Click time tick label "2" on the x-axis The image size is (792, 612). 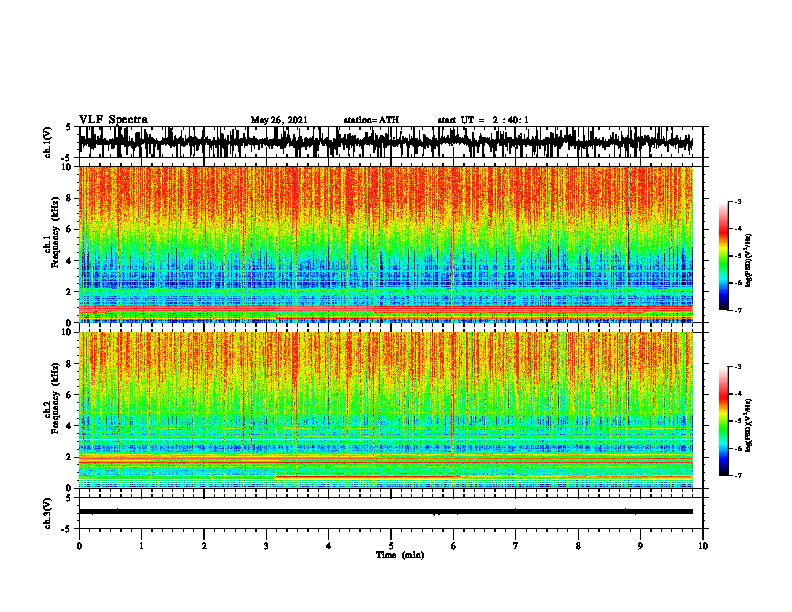204,546
